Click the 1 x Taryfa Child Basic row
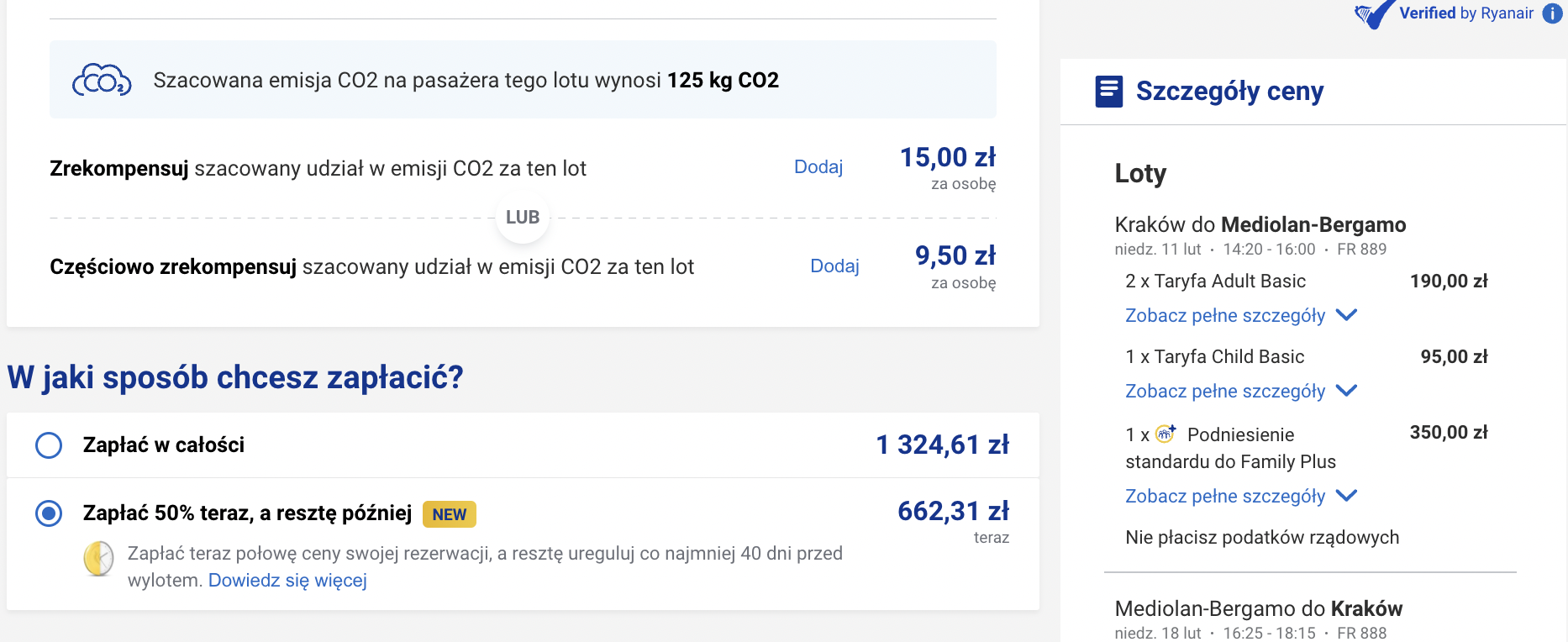1568x642 pixels. (1307, 357)
